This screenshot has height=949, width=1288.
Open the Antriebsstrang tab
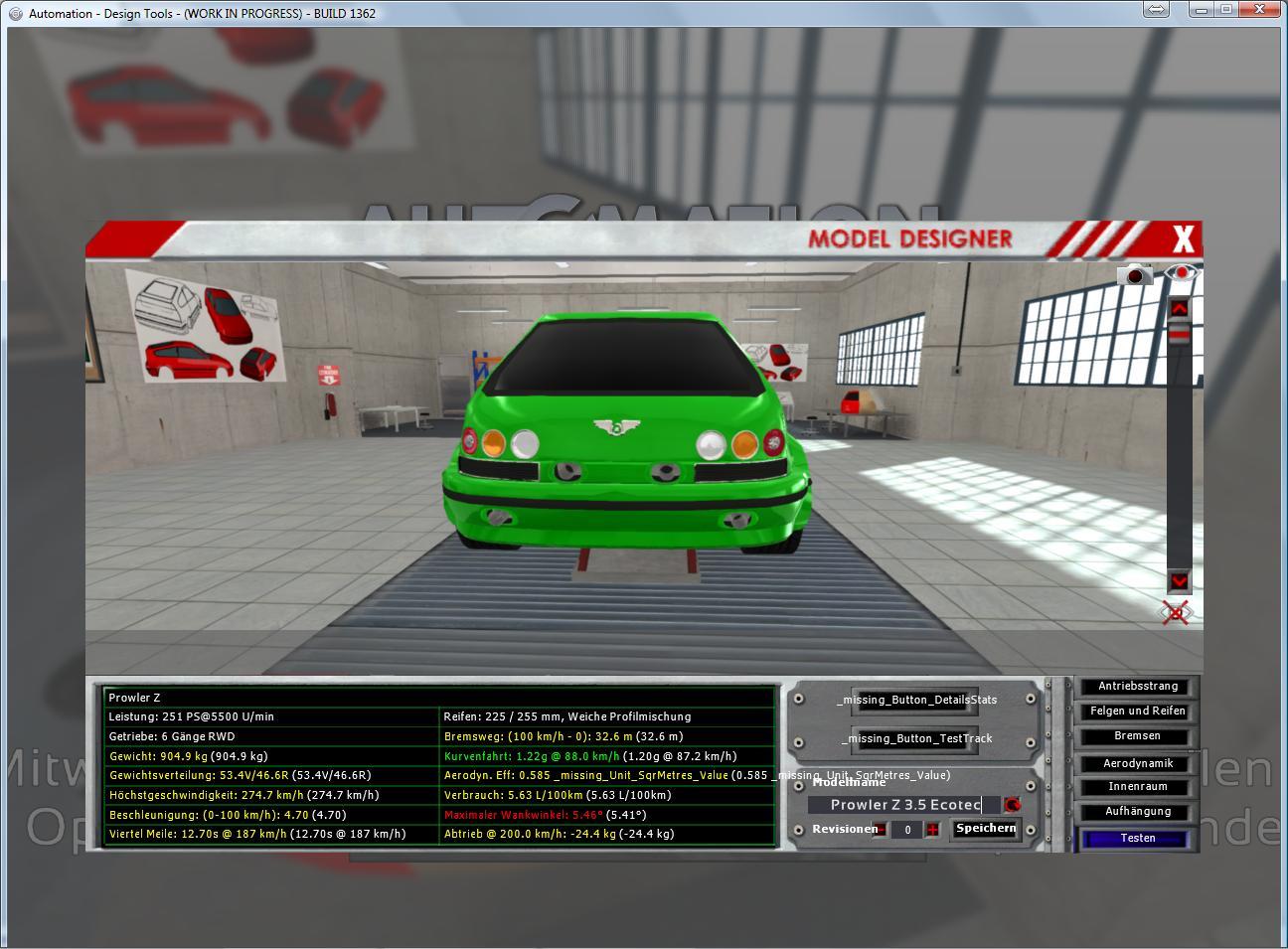pos(1138,687)
